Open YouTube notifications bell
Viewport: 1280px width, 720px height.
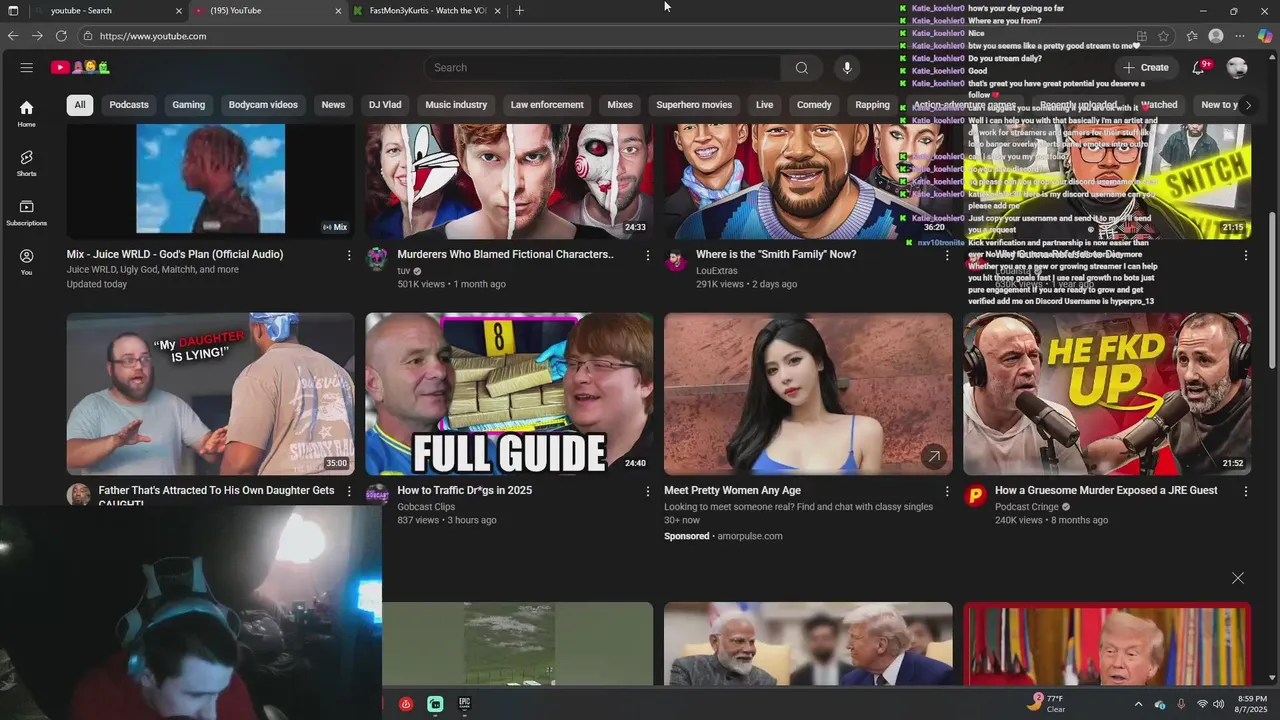pos(1198,68)
